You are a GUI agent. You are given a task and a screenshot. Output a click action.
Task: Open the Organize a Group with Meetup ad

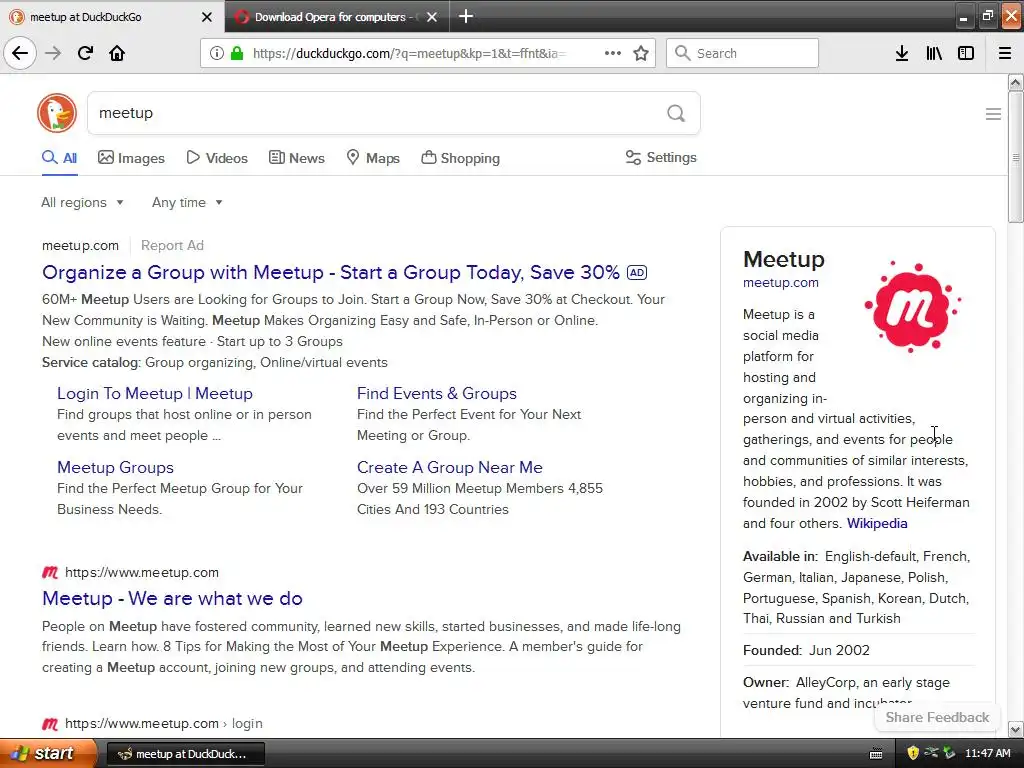[x=330, y=272]
